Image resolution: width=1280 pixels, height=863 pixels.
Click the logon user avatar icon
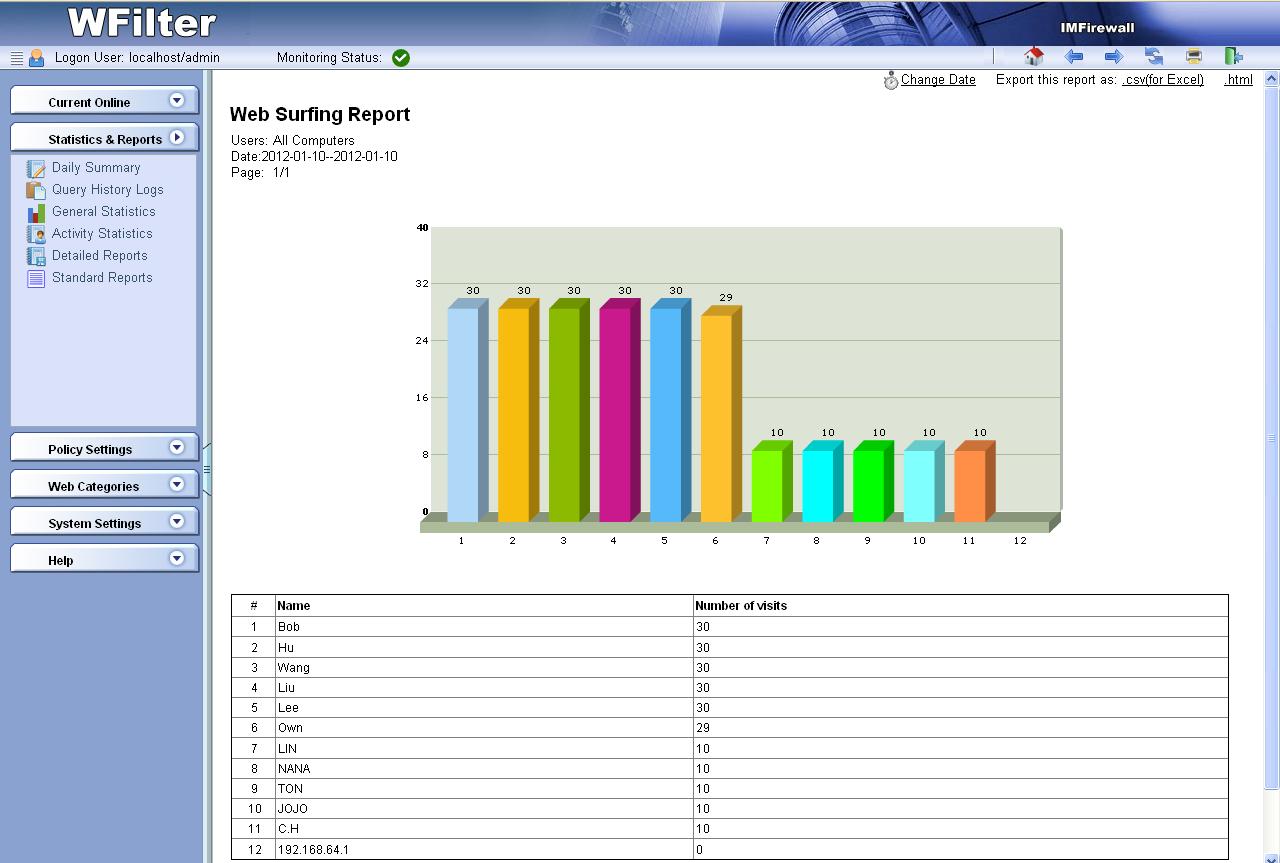tap(37, 58)
